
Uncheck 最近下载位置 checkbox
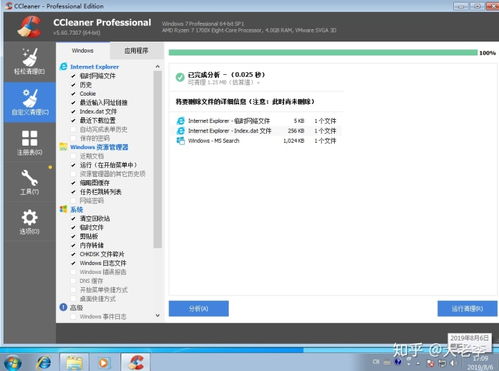(x=73, y=120)
